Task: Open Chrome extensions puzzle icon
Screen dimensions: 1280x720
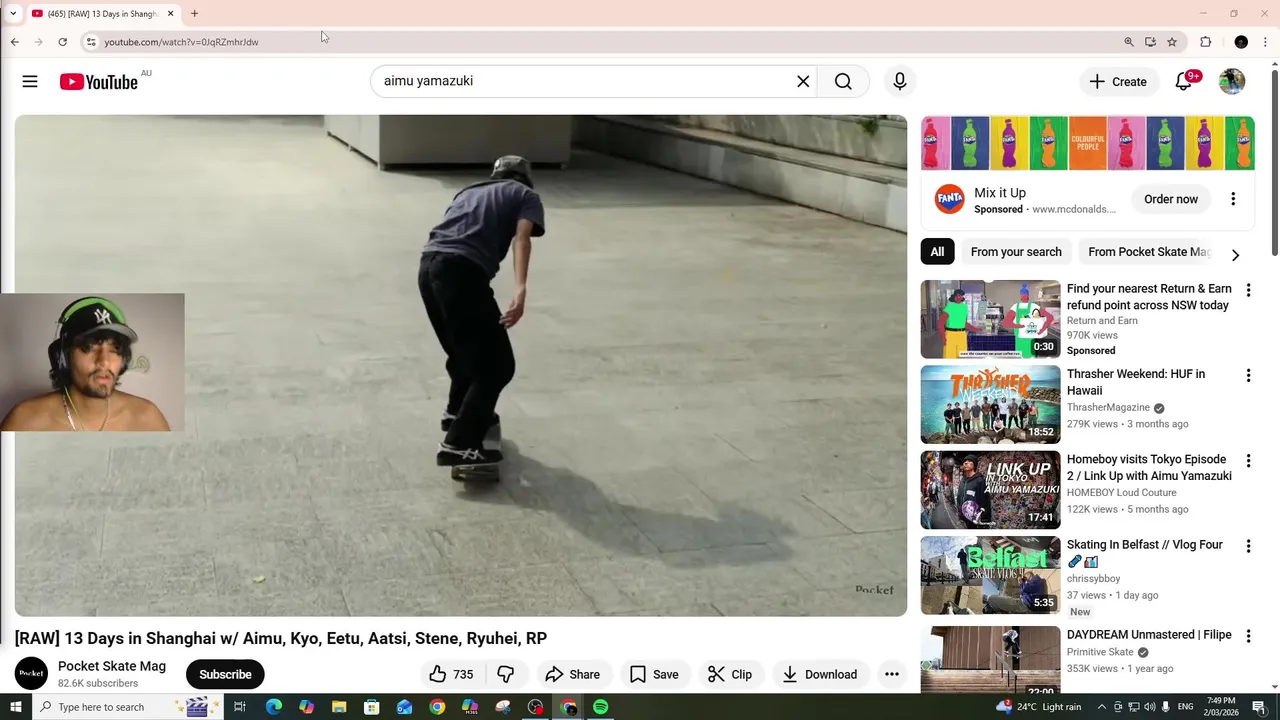Action: pos(1206,42)
